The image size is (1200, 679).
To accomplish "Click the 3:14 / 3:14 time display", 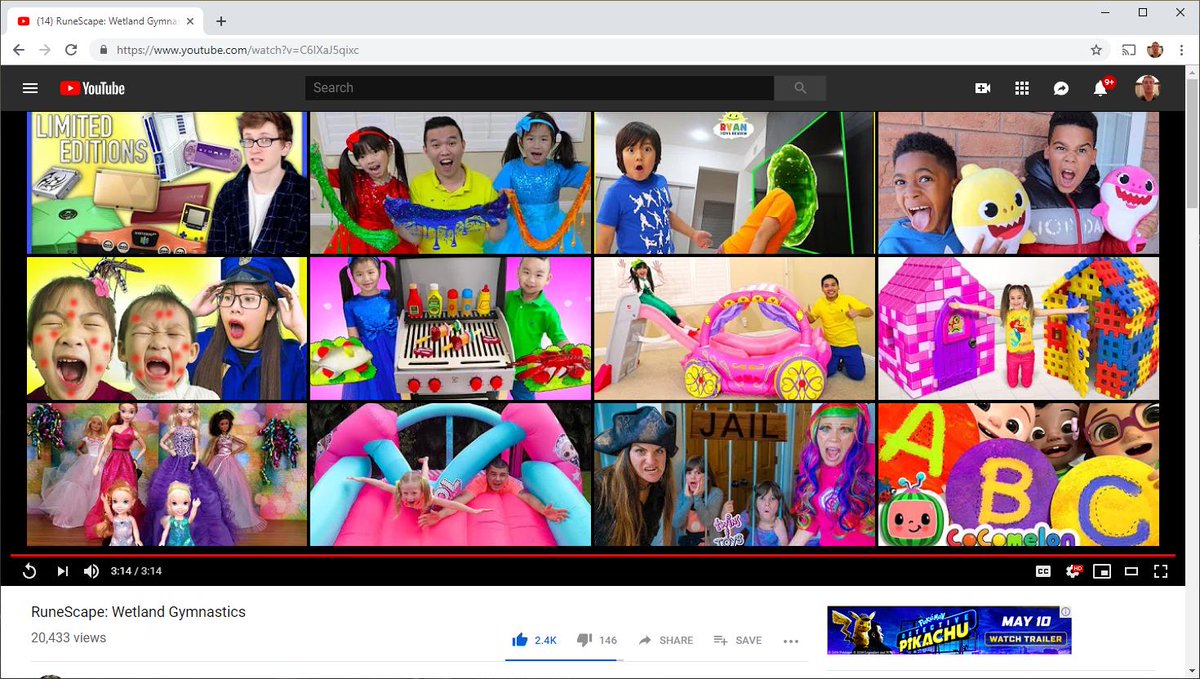I will 135,571.
